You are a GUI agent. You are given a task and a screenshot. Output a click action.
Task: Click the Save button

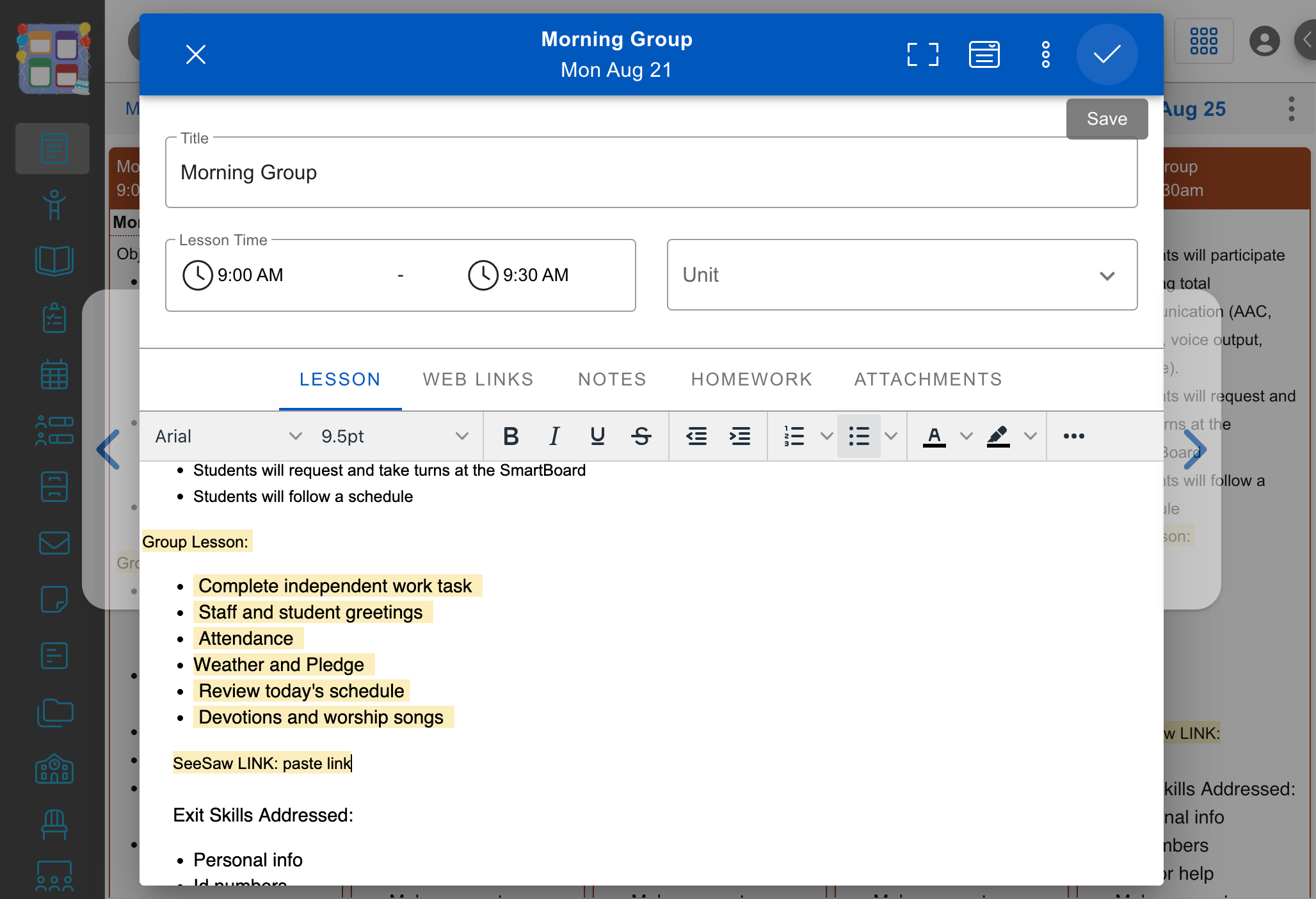click(1107, 118)
